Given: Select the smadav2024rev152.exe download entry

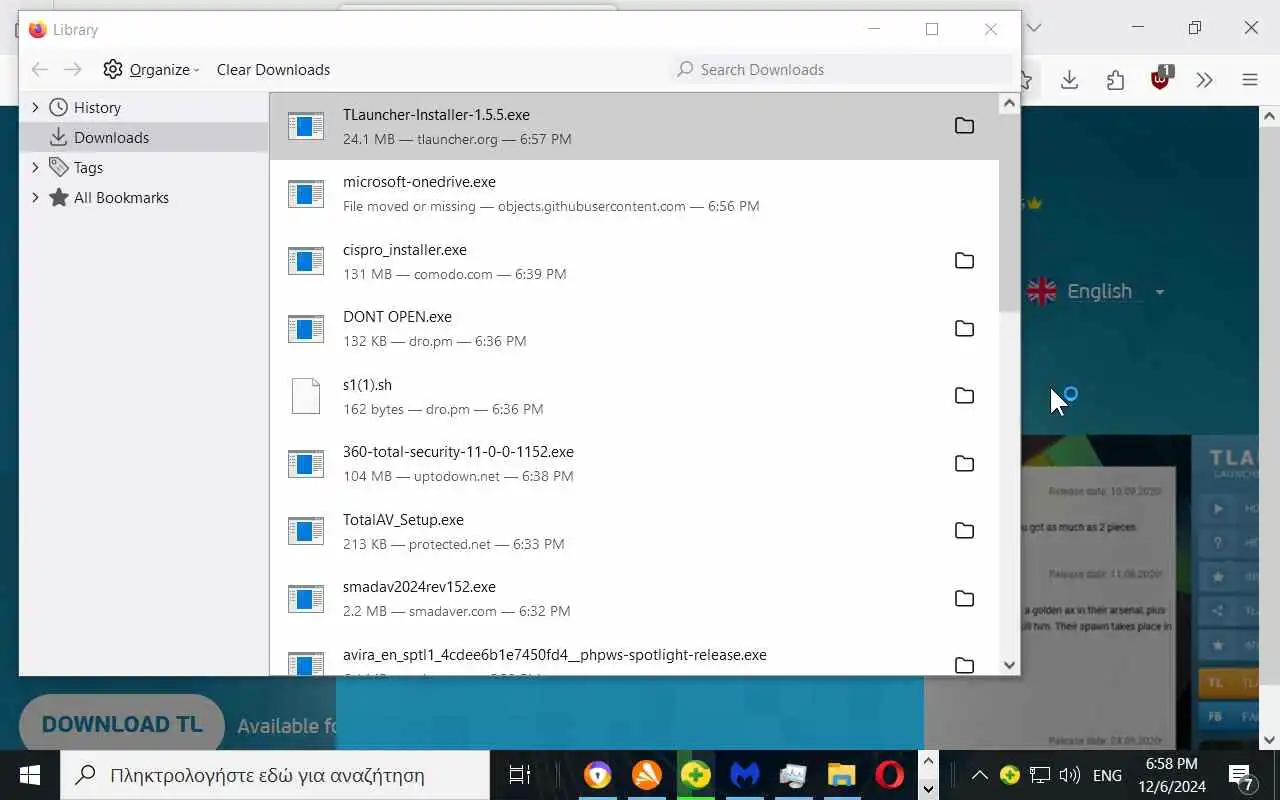Looking at the screenshot, I should pyautogui.click(x=635, y=599).
